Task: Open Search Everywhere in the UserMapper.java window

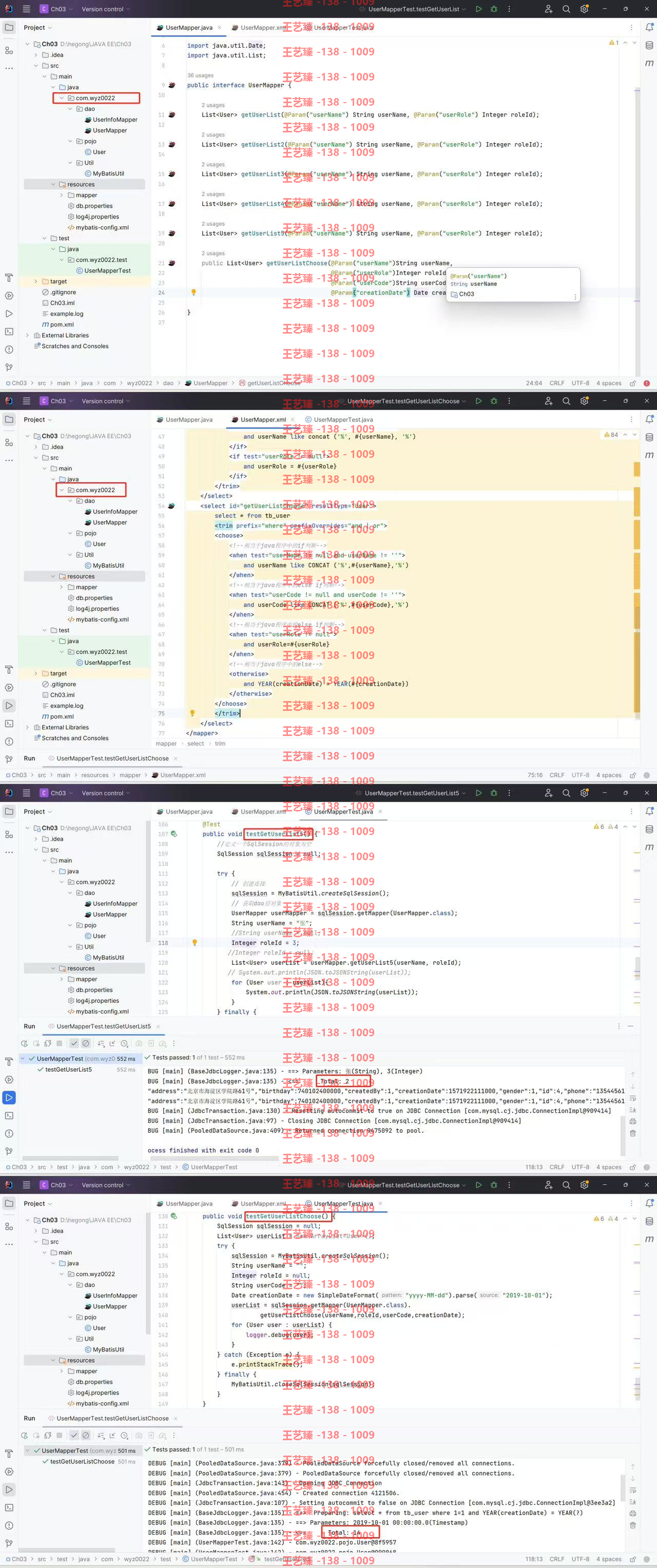Action: (x=566, y=9)
